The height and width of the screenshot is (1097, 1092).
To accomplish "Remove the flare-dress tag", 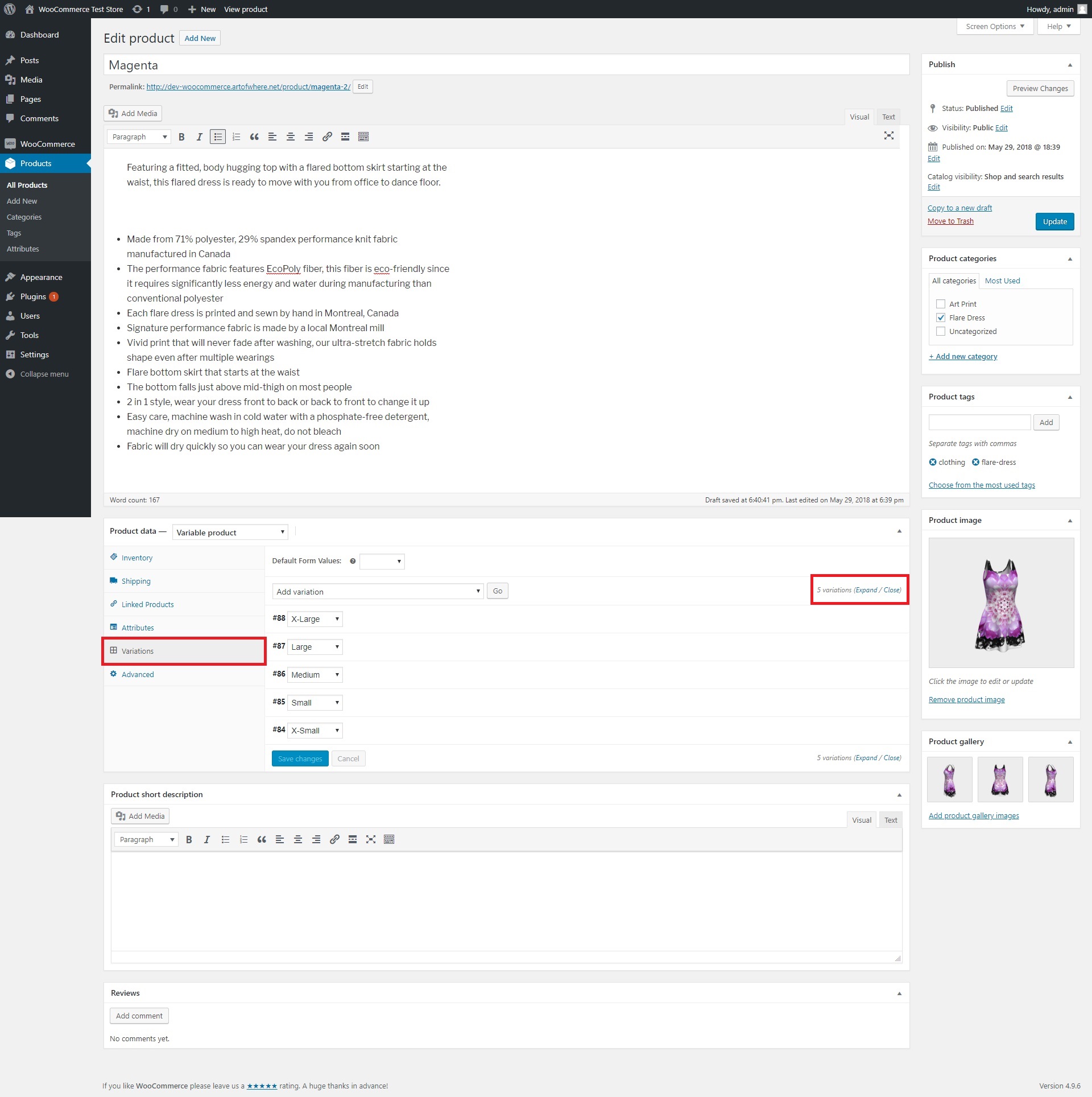I will [975, 462].
